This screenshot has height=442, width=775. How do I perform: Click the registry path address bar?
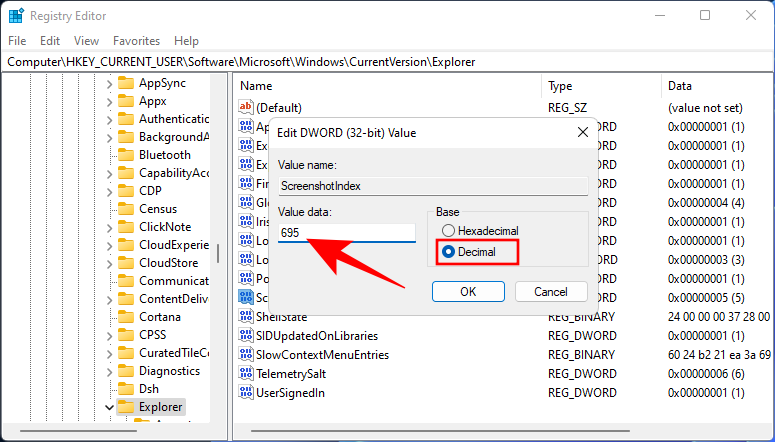[387, 61]
